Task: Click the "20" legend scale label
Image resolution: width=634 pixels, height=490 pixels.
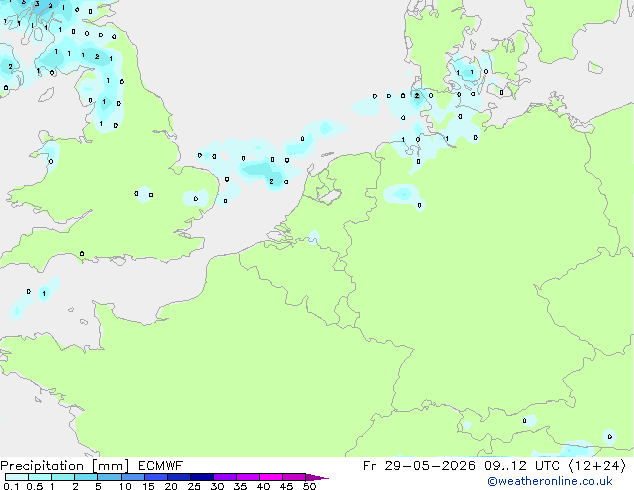Action: pos(171,486)
